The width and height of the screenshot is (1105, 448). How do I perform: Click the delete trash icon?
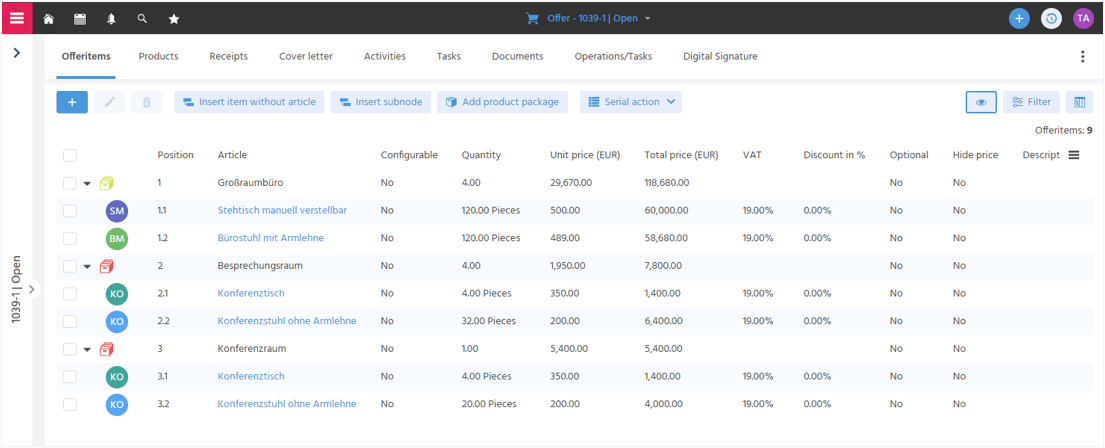coord(147,102)
